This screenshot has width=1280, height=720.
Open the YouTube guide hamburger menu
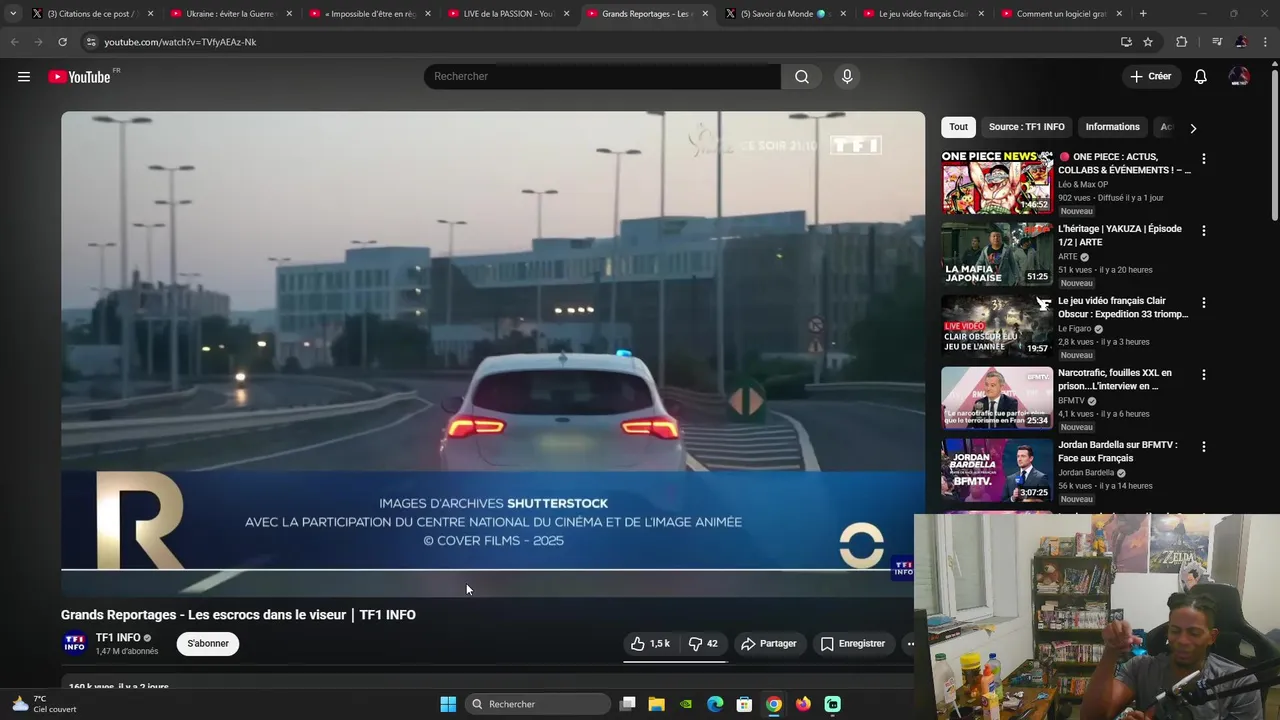(24, 76)
